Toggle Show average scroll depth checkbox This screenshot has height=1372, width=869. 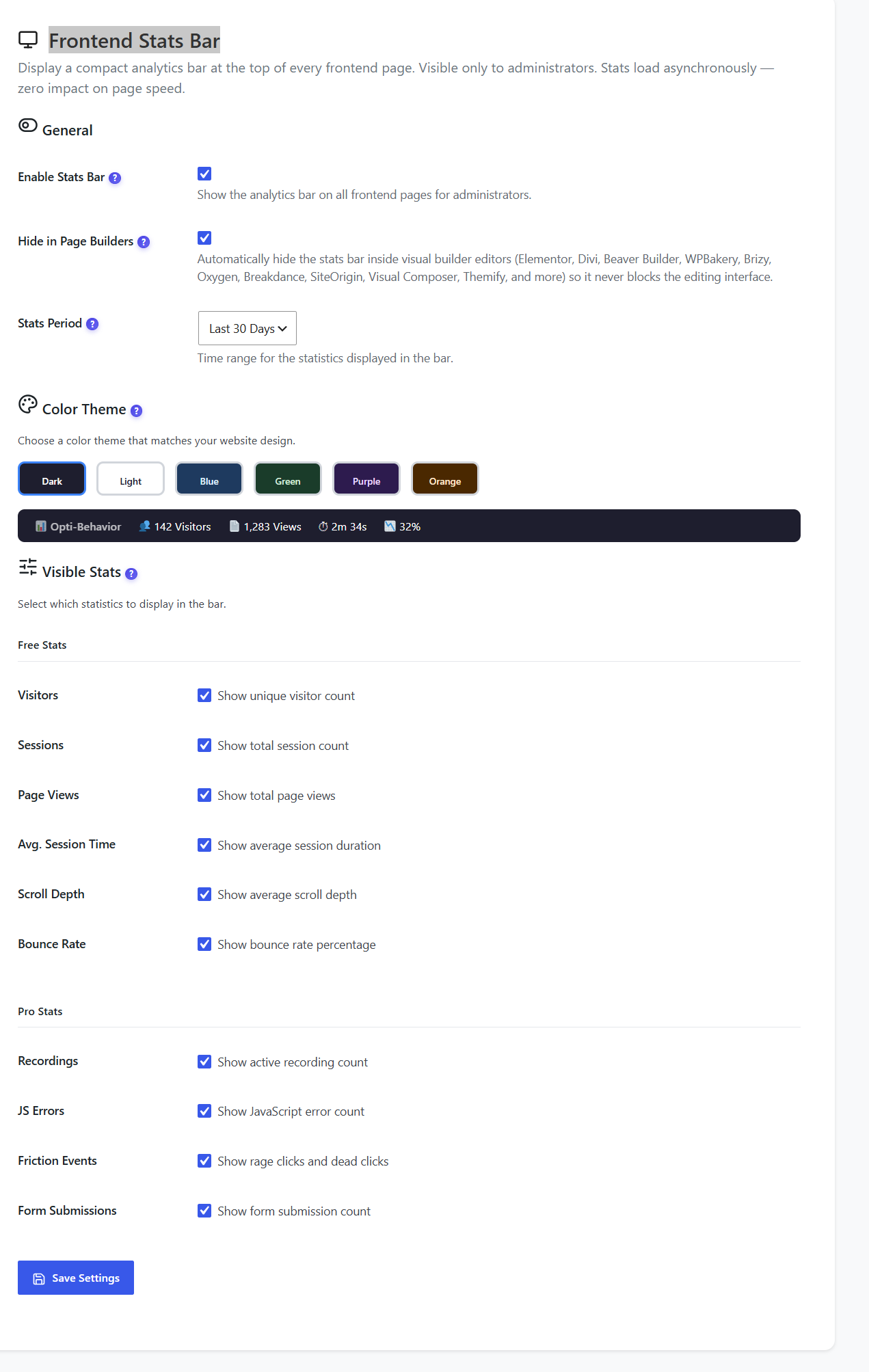pyautogui.click(x=204, y=894)
